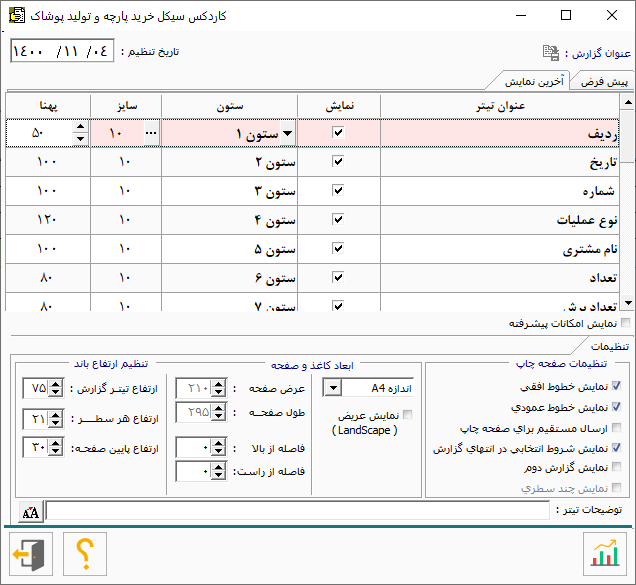Viewport: 636px width, 585px height.
Task: Click the width value ۱۲۰ cell
Action: pos(48,220)
